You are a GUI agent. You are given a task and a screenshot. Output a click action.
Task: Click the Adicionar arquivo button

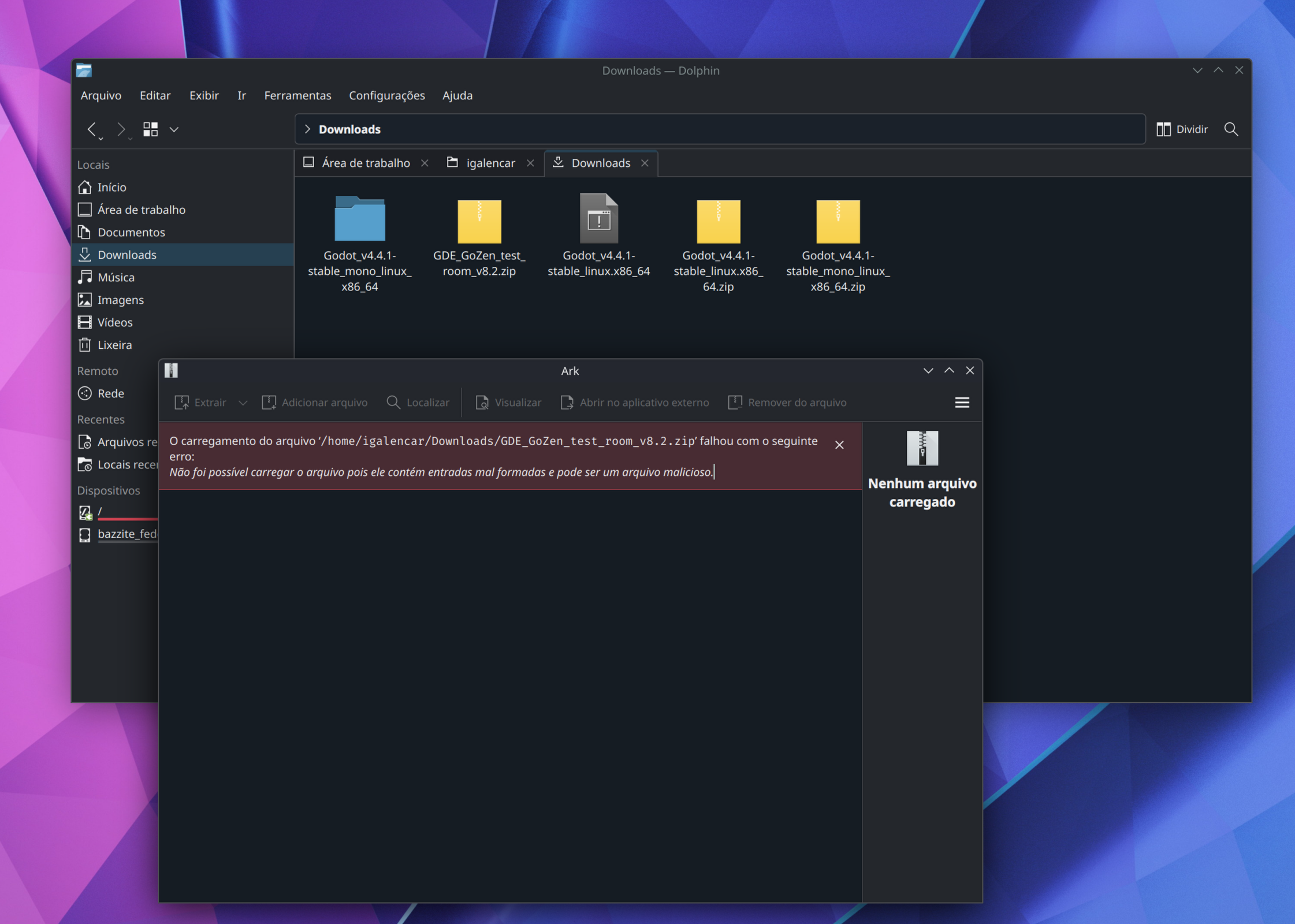pyautogui.click(x=315, y=403)
